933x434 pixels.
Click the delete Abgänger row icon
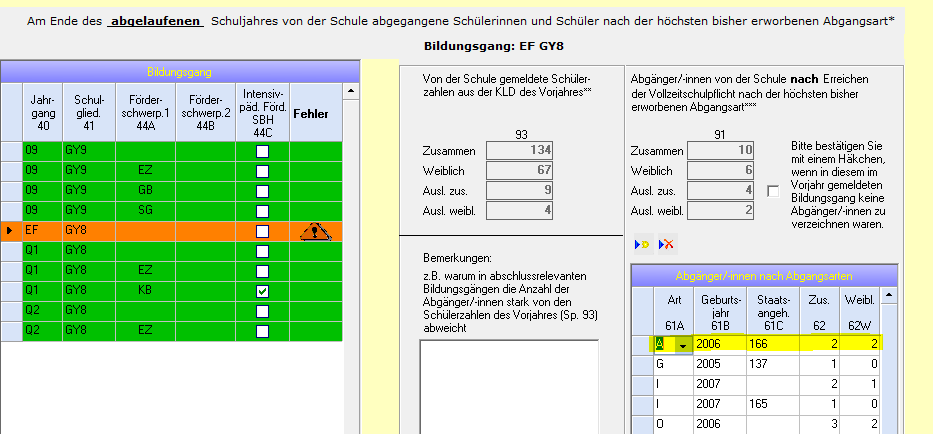pos(667,244)
